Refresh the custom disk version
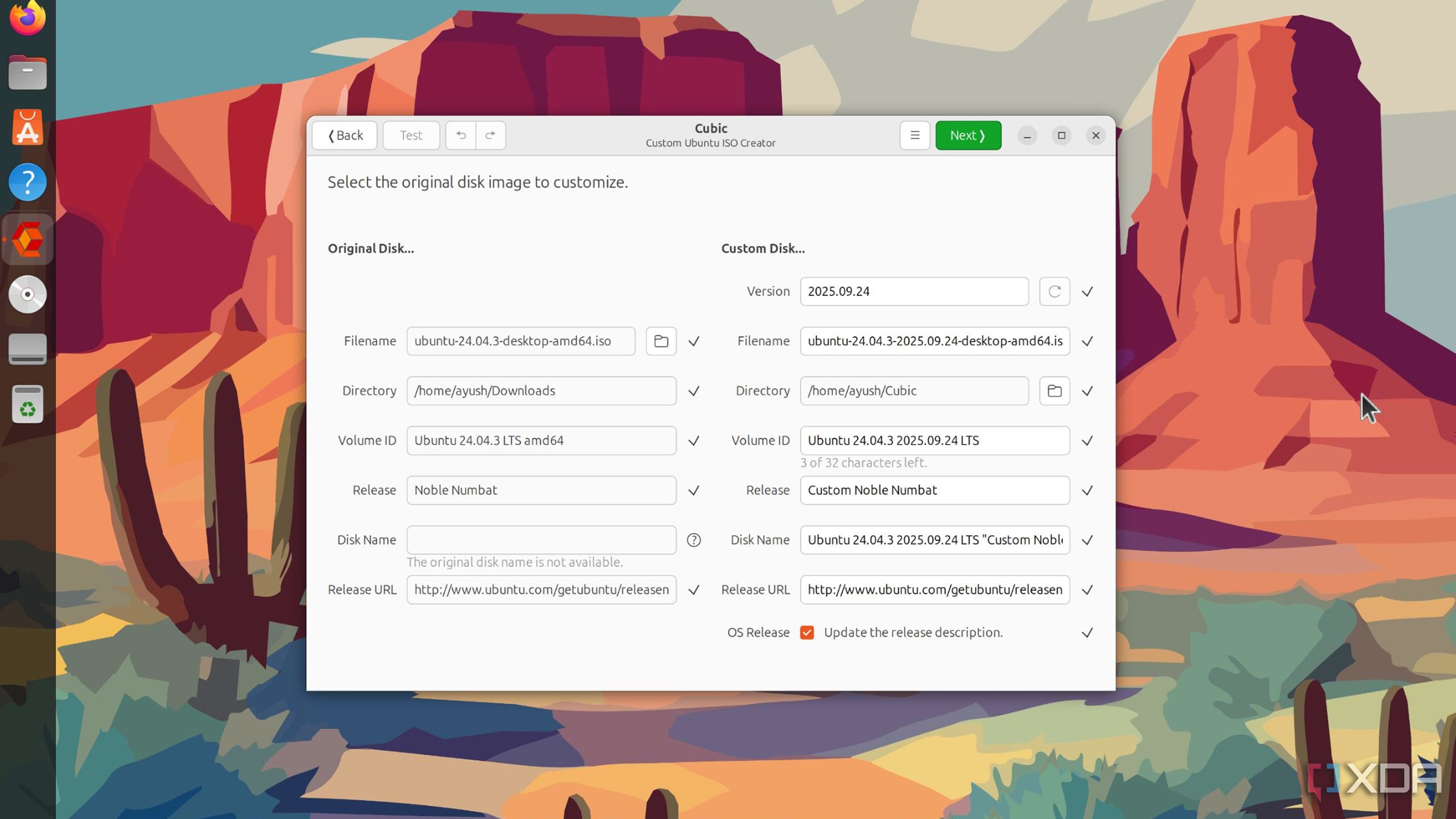The width and height of the screenshot is (1456, 819). pyautogui.click(x=1054, y=291)
